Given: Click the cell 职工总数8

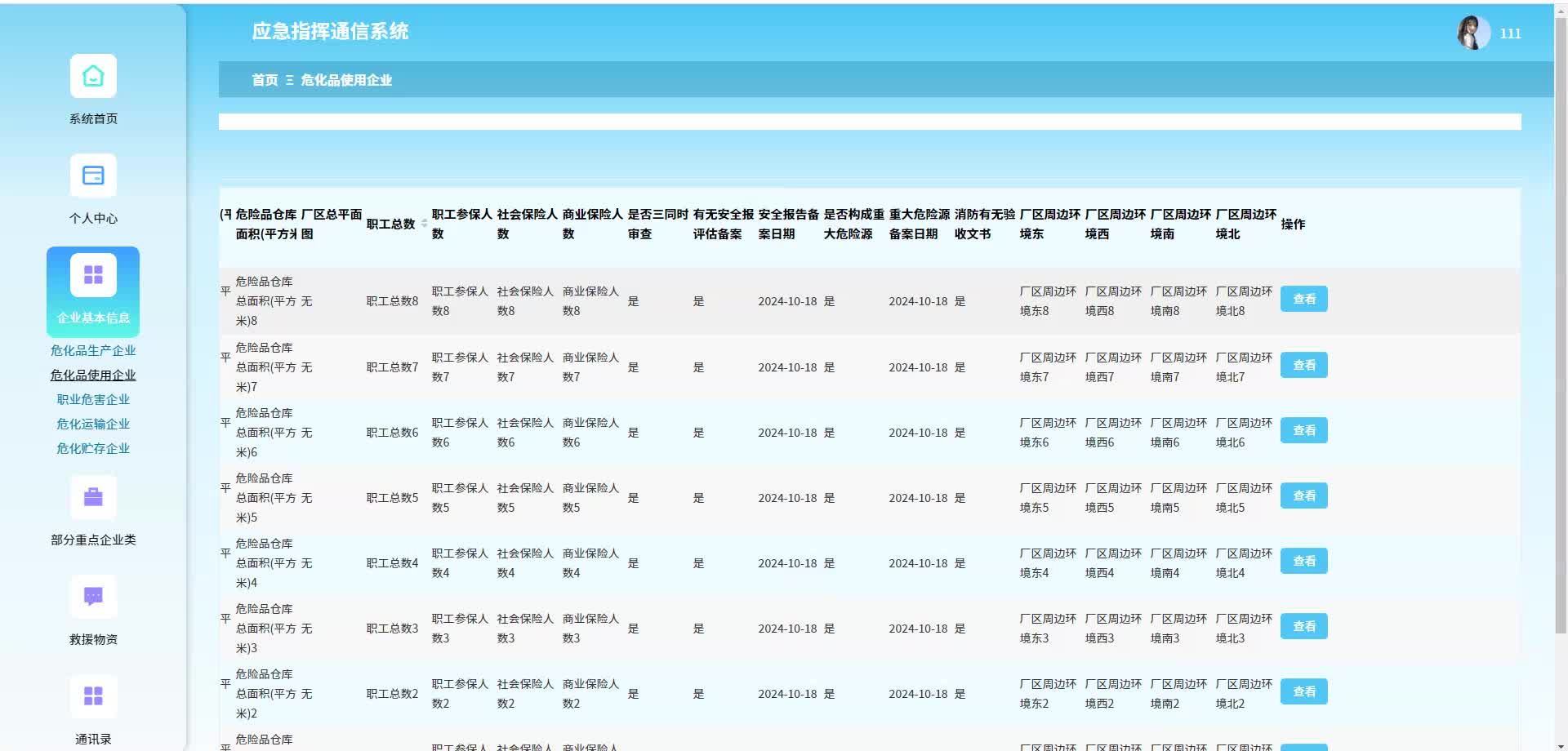Looking at the screenshot, I should pos(392,301).
